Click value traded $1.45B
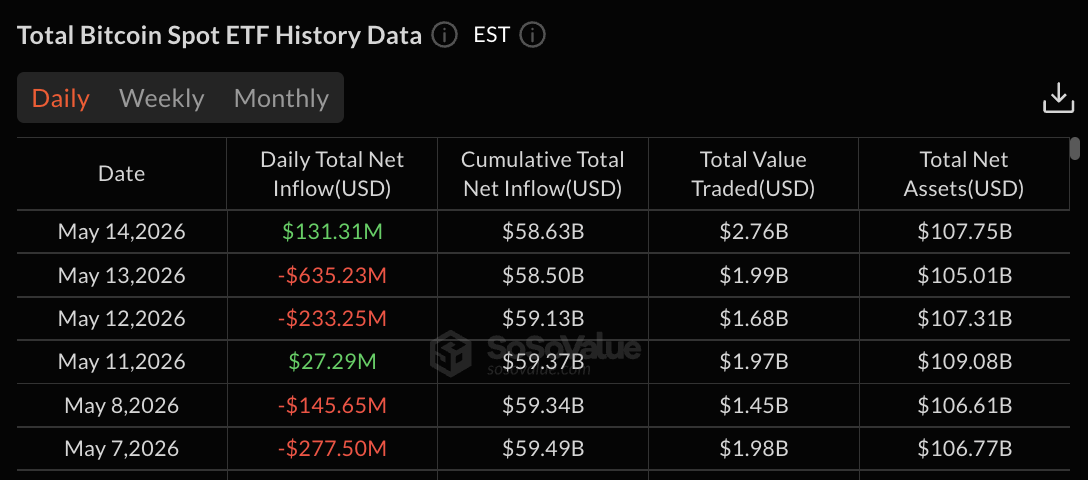This screenshot has width=1088, height=480. tap(754, 405)
